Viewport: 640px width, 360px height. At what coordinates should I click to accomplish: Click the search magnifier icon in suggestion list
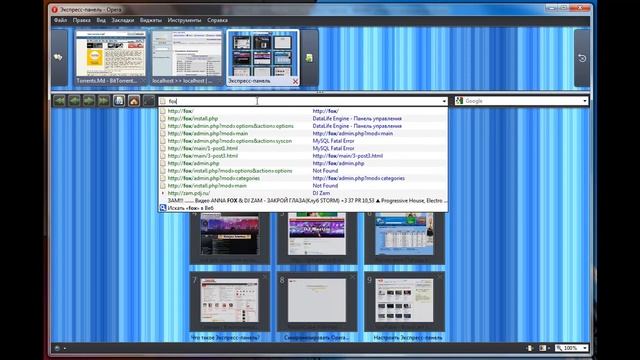point(163,208)
